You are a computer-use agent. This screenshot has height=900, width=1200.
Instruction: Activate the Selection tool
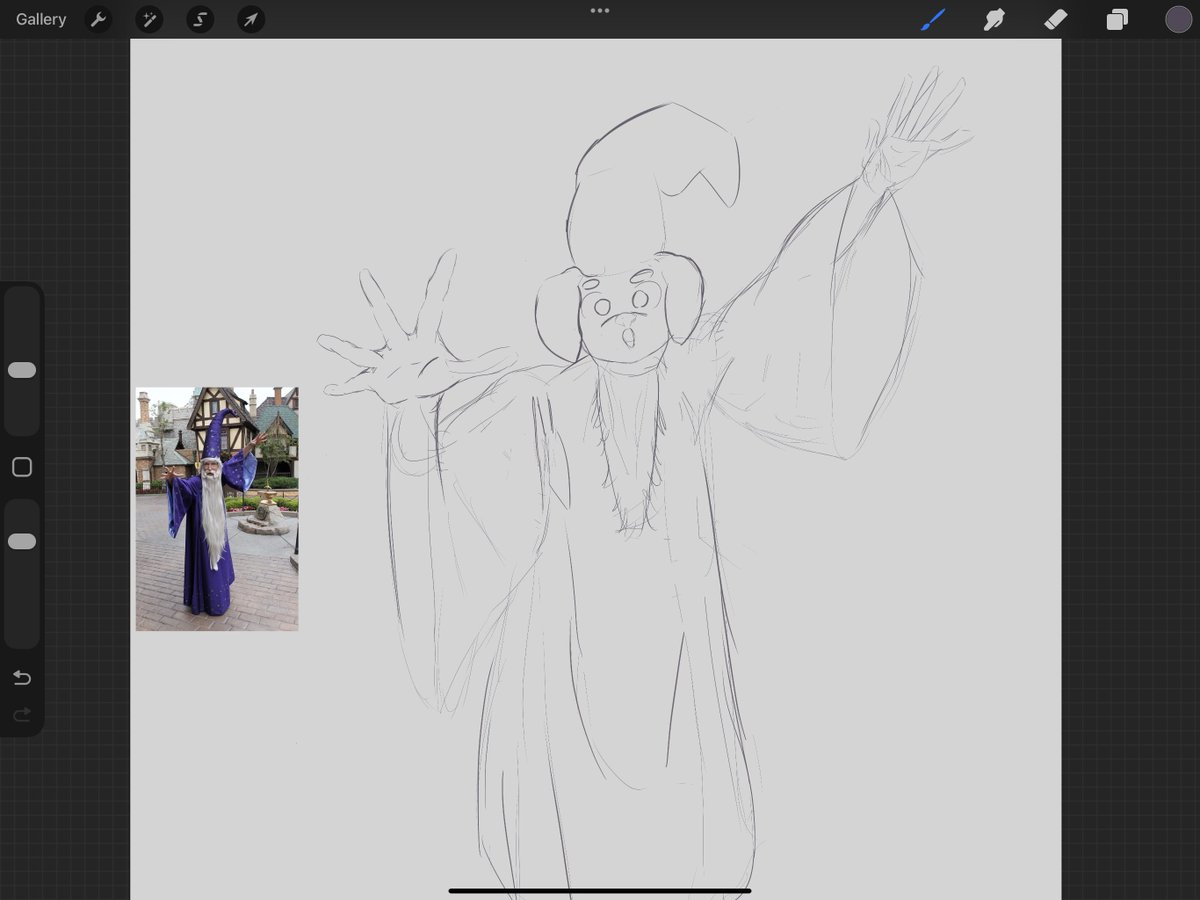click(x=200, y=19)
